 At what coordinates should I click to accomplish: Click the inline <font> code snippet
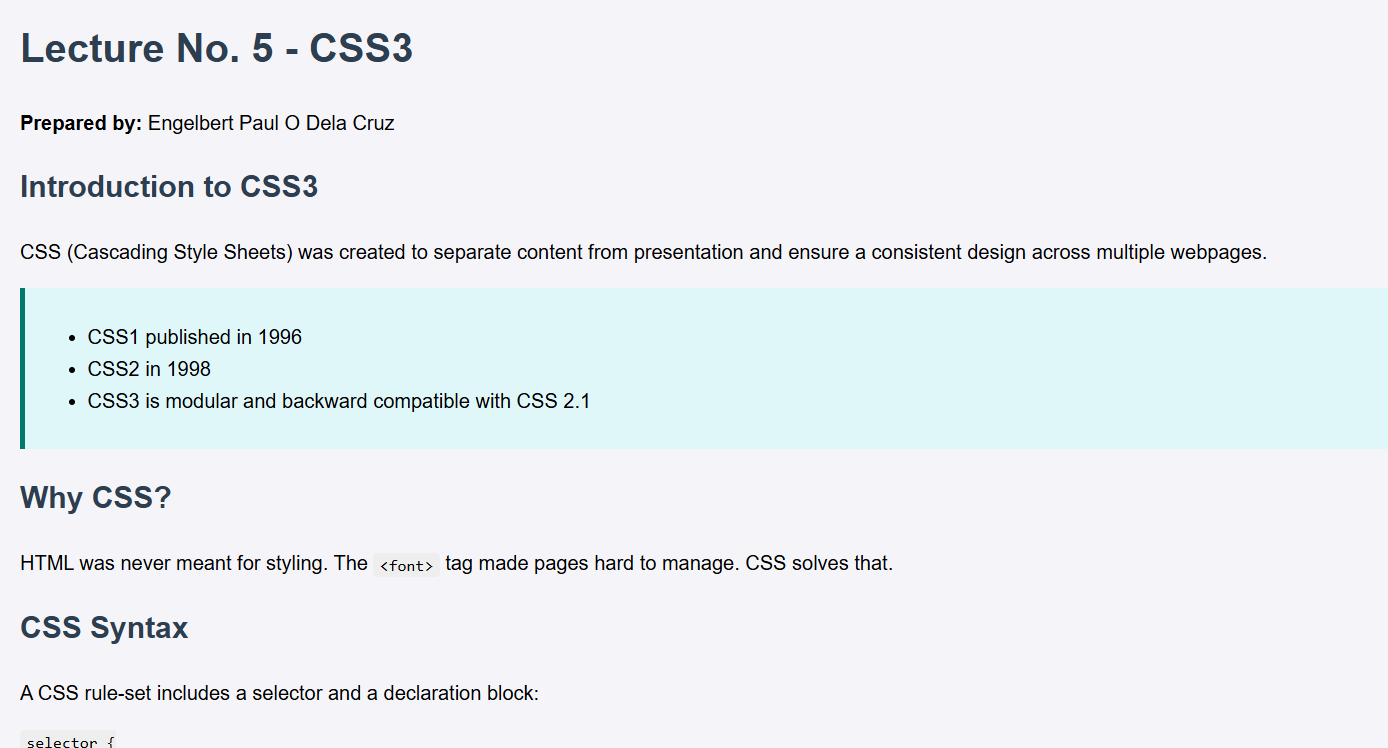[x=406, y=565]
